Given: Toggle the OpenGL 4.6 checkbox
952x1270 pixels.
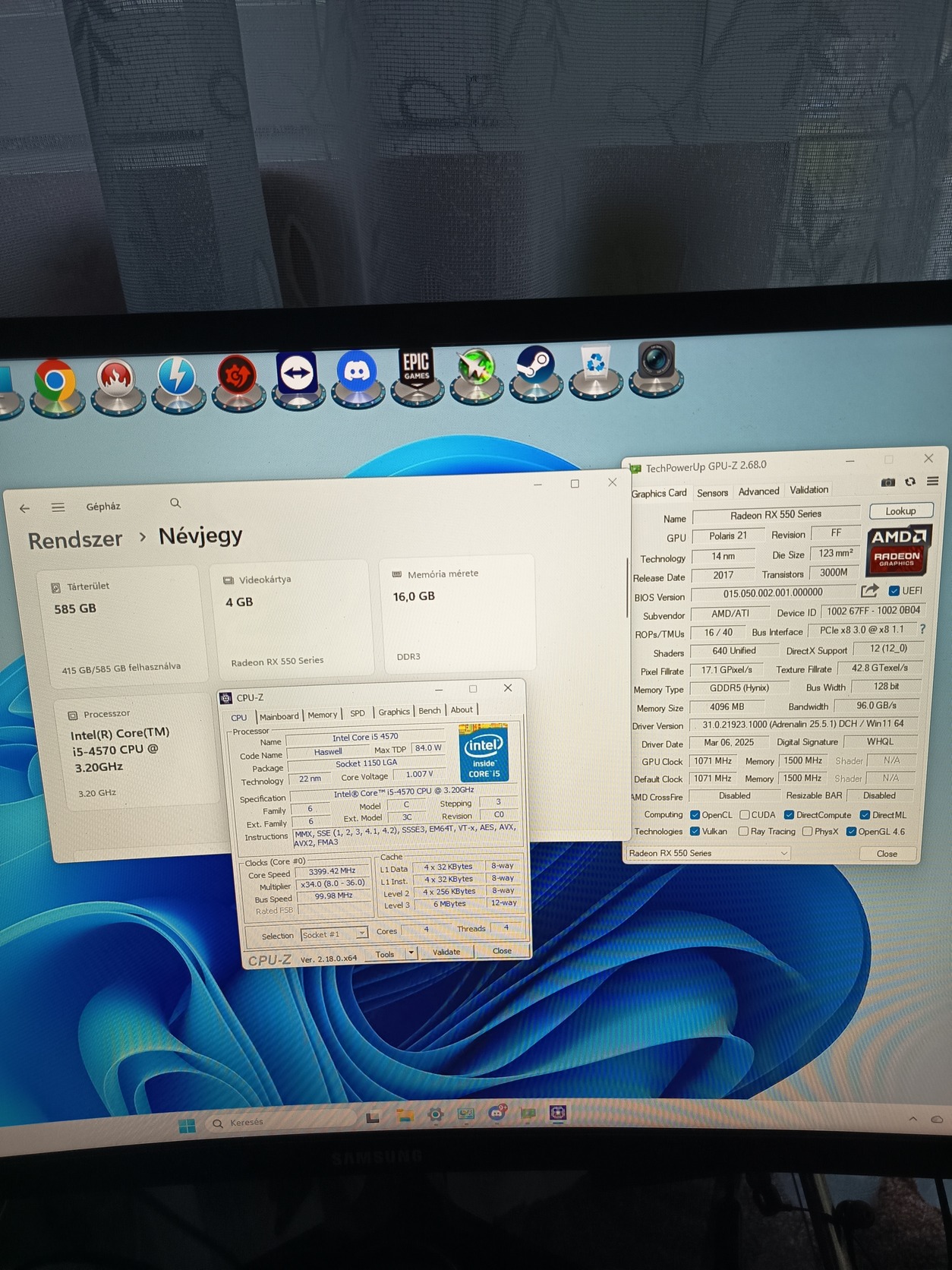Looking at the screenshot, I should (851, 832).
